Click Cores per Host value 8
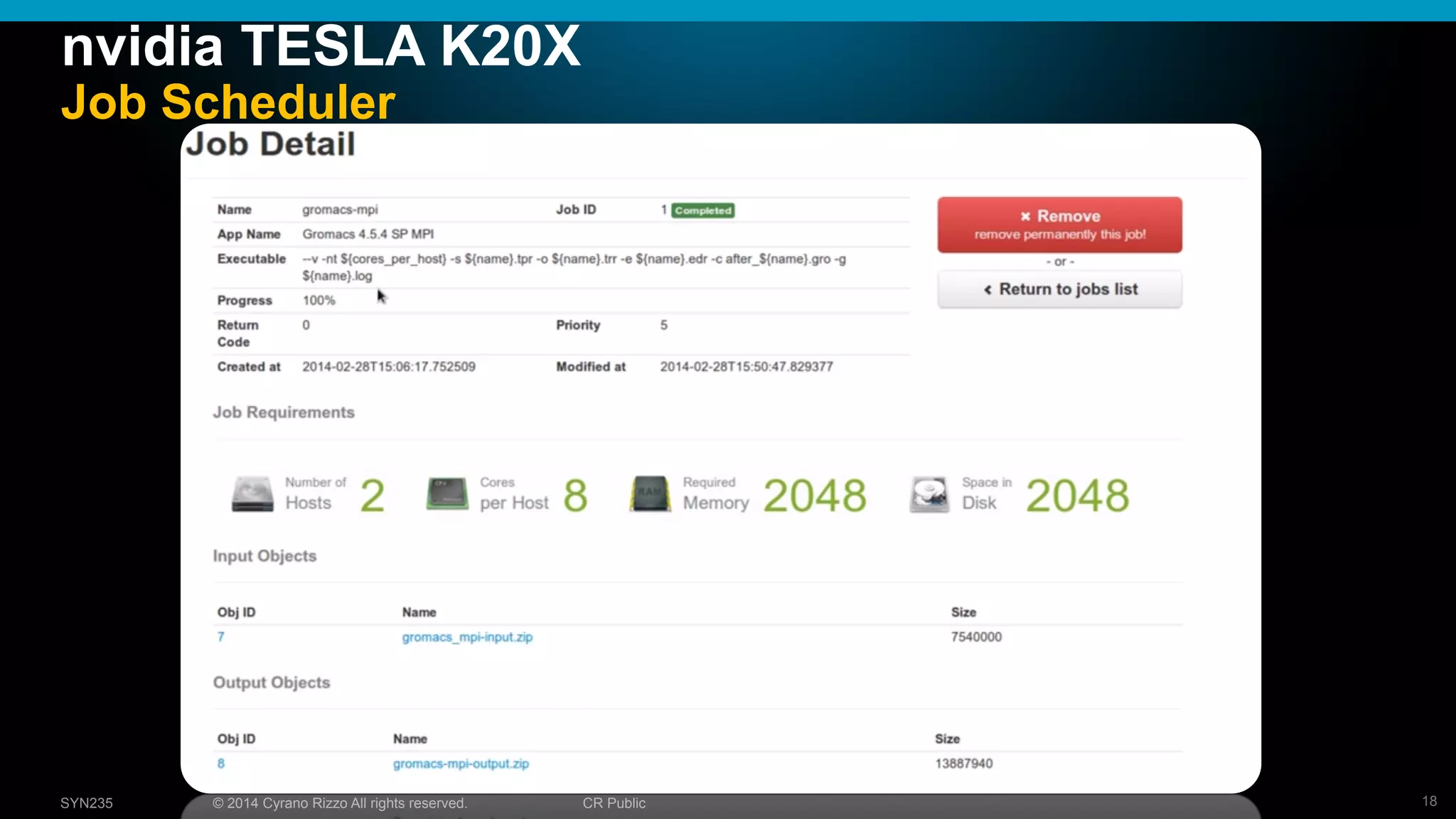This screenshot has width=1456, height=819. (576, 496)
